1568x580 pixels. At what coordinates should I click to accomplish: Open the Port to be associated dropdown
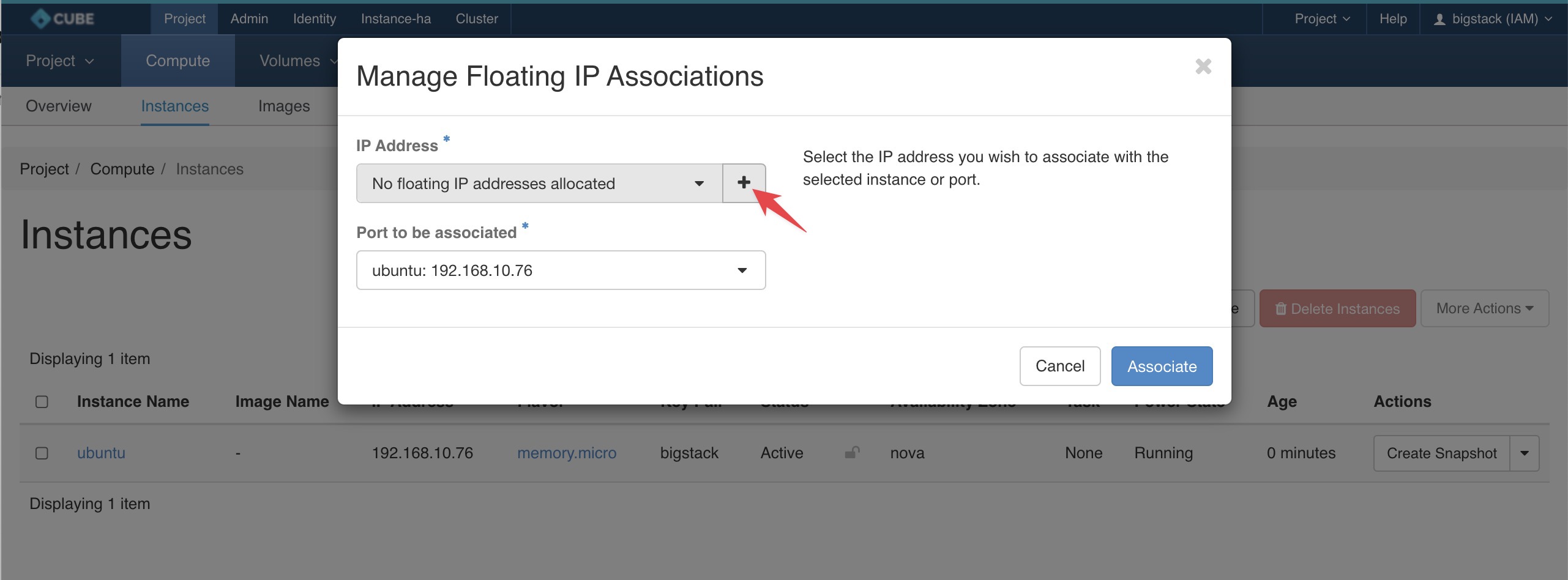click(561, 270)
